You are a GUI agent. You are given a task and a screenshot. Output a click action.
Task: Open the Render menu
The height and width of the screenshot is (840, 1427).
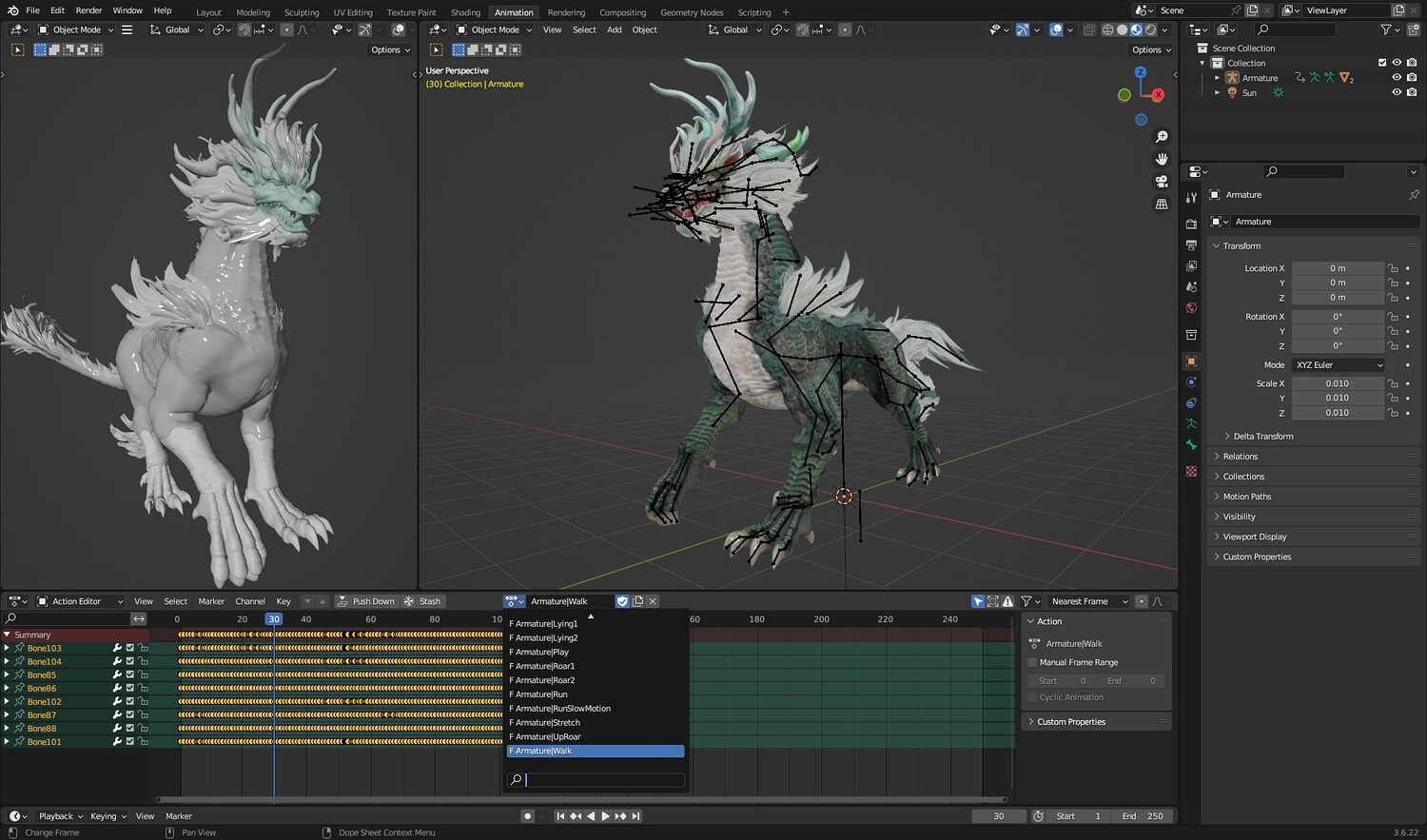88,10
